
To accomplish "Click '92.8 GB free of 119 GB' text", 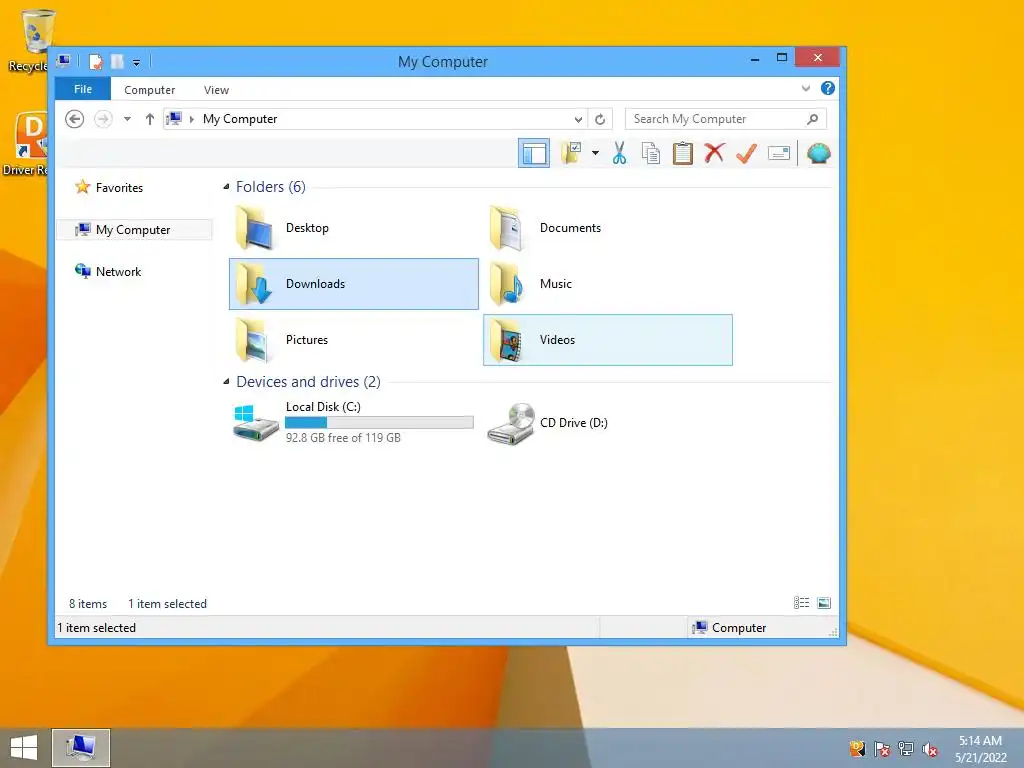I will coord(343,438).
